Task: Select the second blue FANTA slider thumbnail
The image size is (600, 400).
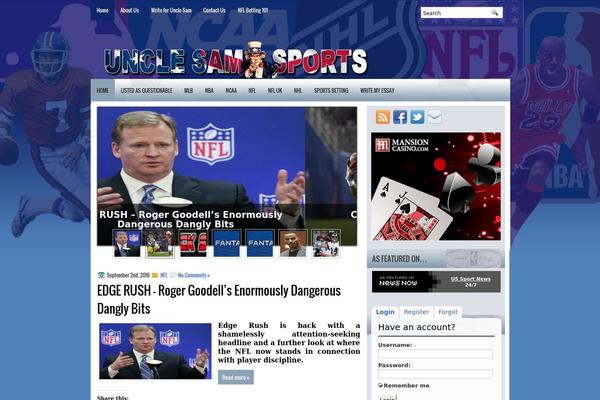Action: (x=260, y=243)
